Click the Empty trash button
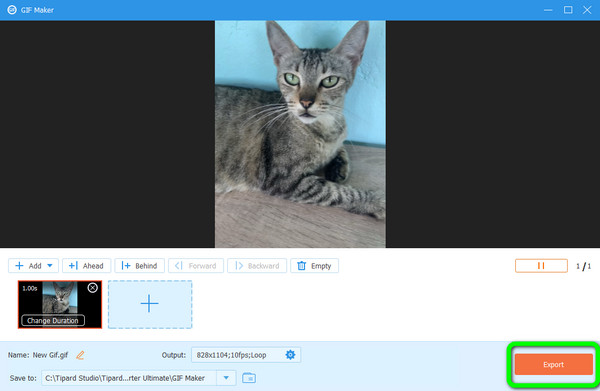The width and height of the screenshot is (600, 391). (315, 266)
